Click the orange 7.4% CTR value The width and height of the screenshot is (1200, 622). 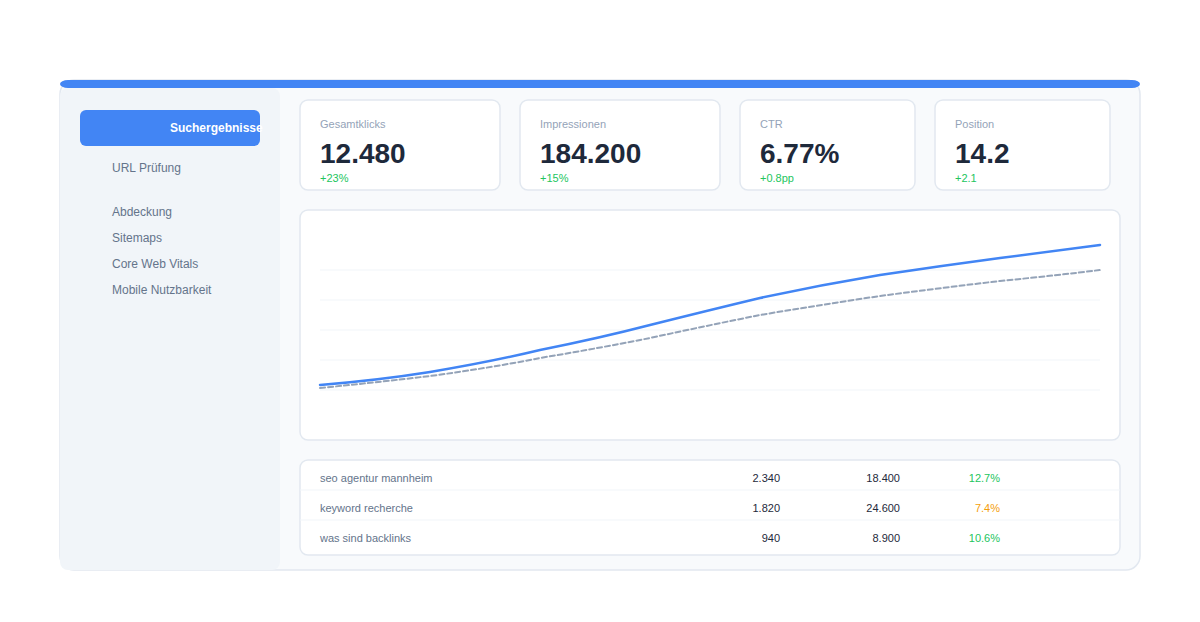pyautogui.click(x=987, y=508)
